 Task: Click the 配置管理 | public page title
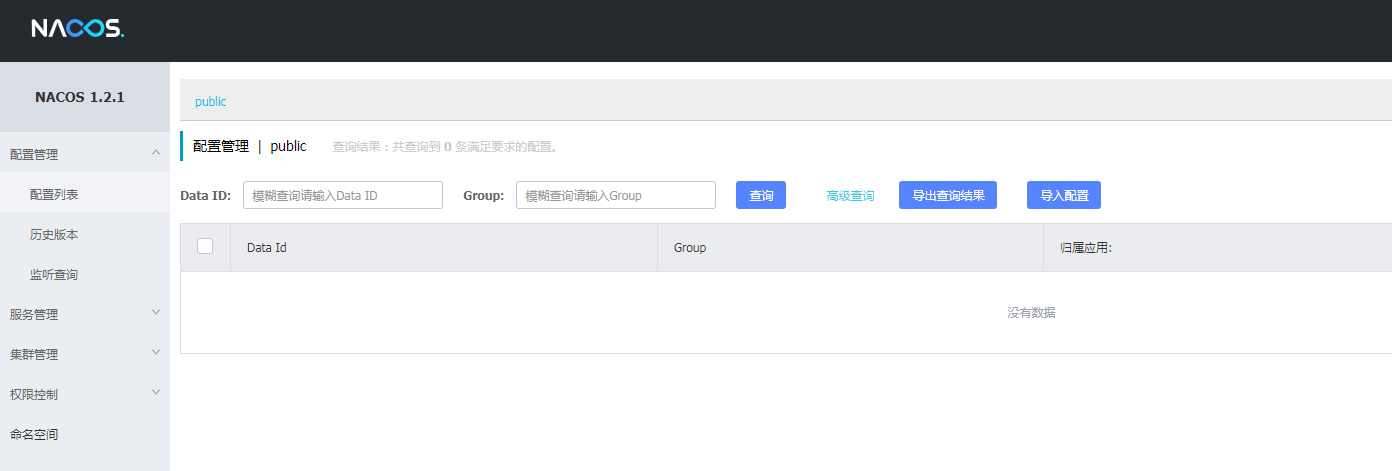click(x=250, y=146)
